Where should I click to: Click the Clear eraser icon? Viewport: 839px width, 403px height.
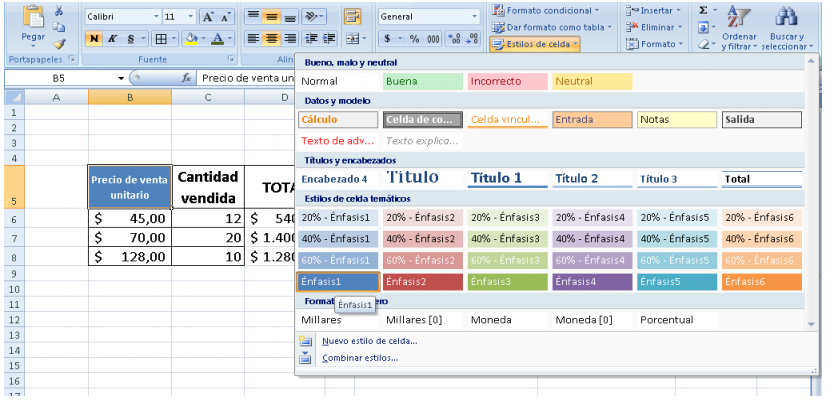704,44
